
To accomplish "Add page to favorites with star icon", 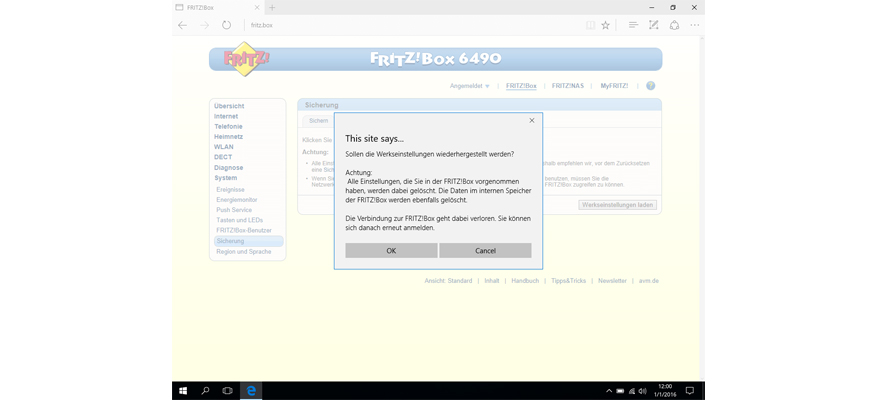I will click(x=605, y=25).
